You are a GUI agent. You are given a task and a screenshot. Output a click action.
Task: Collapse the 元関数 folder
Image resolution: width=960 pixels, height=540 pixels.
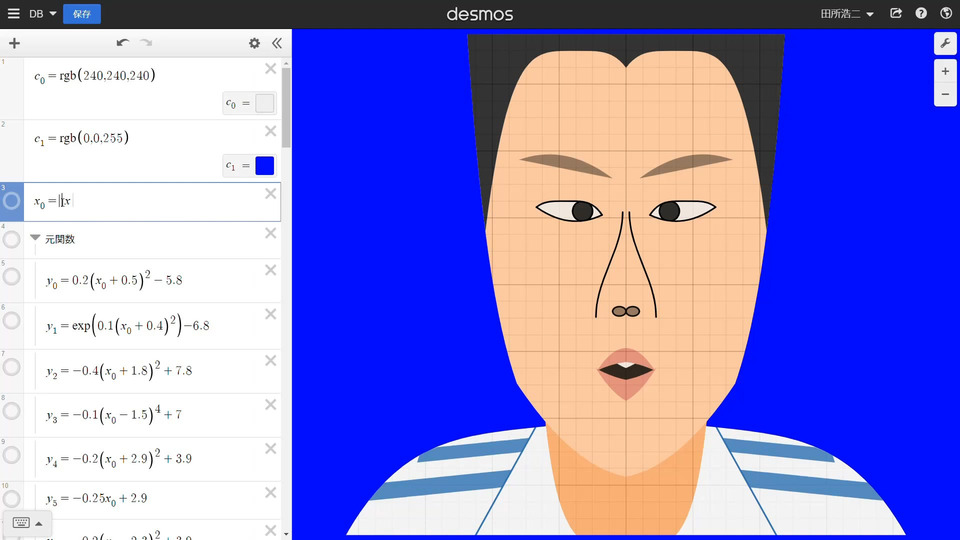click(36, 238)
